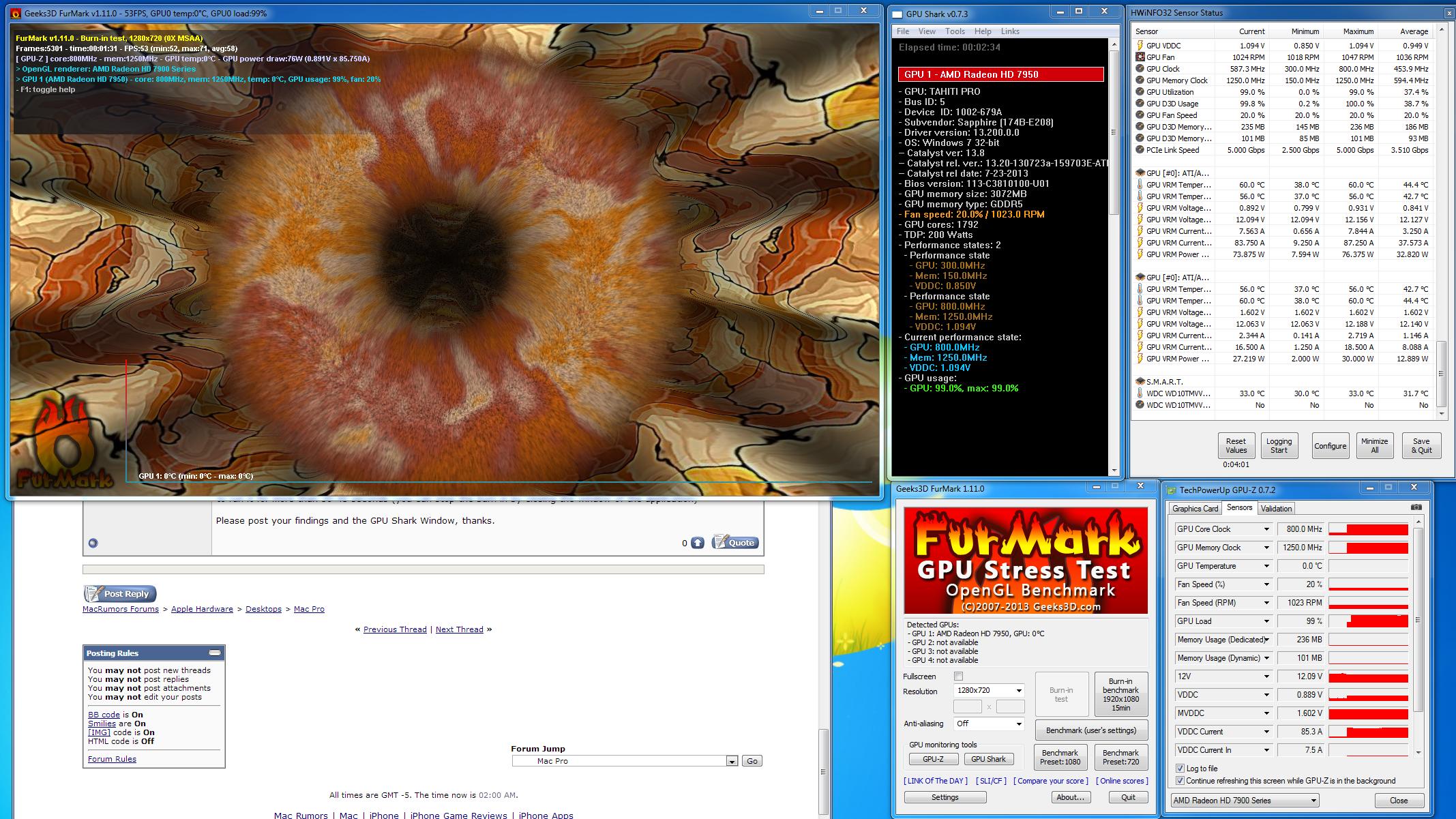Click the GPU Shark window title icon
Viewport: 1456px width, 819px height.
[896, 14]
